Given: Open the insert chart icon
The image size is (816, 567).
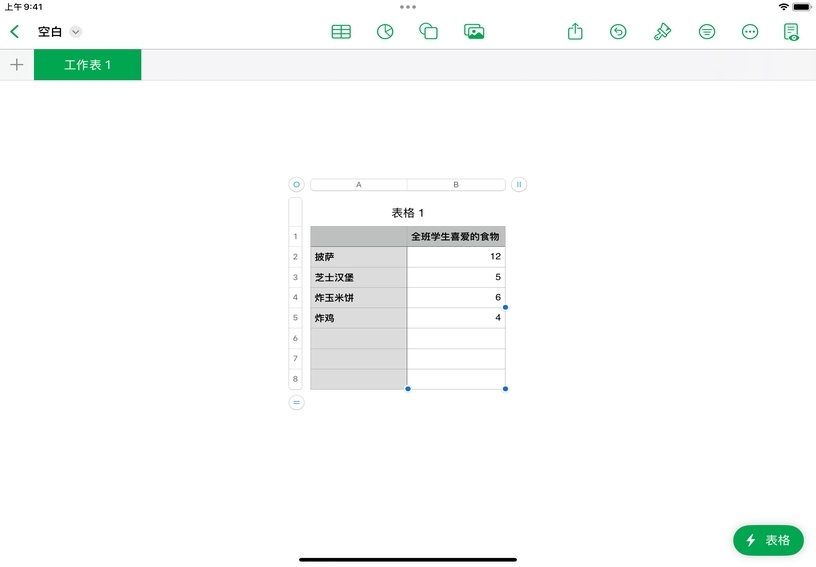Looking at the screenshot, I should click(385, 32).
